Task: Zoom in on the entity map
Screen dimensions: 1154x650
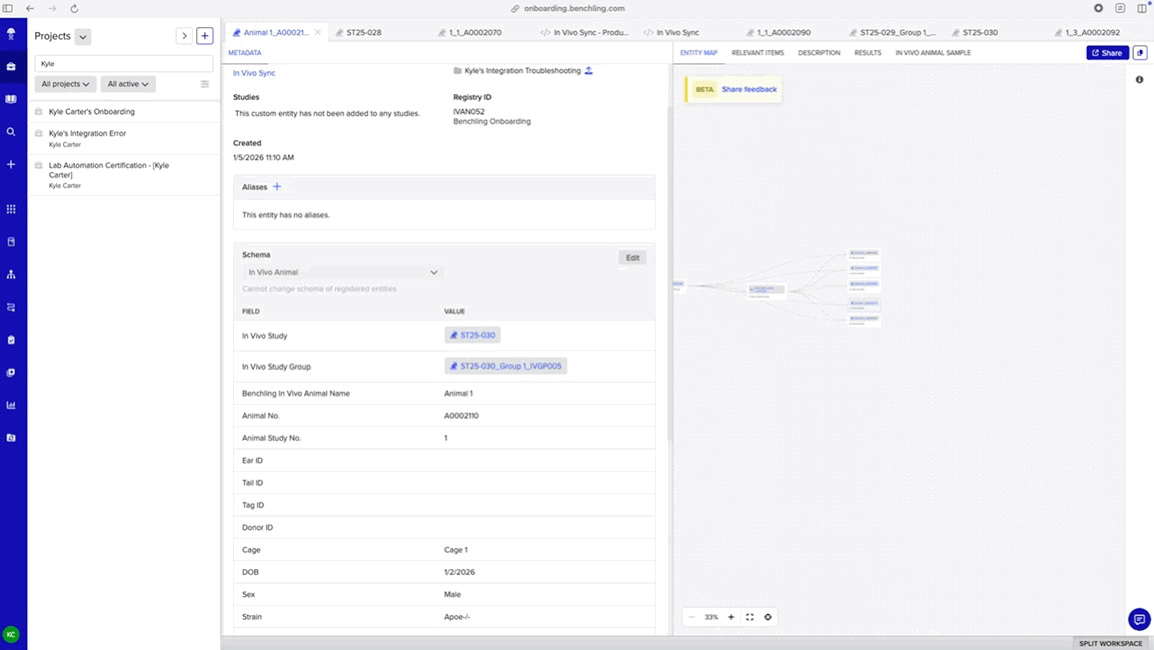Action: click(731, 617)
